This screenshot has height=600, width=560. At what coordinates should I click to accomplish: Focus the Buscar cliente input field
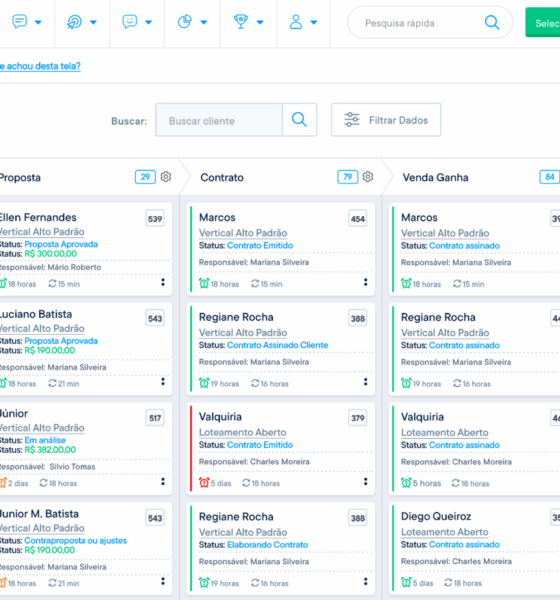click(219, 120)
